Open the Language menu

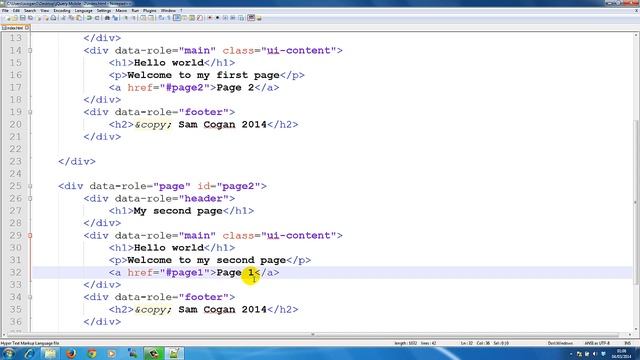click(84, 11)
